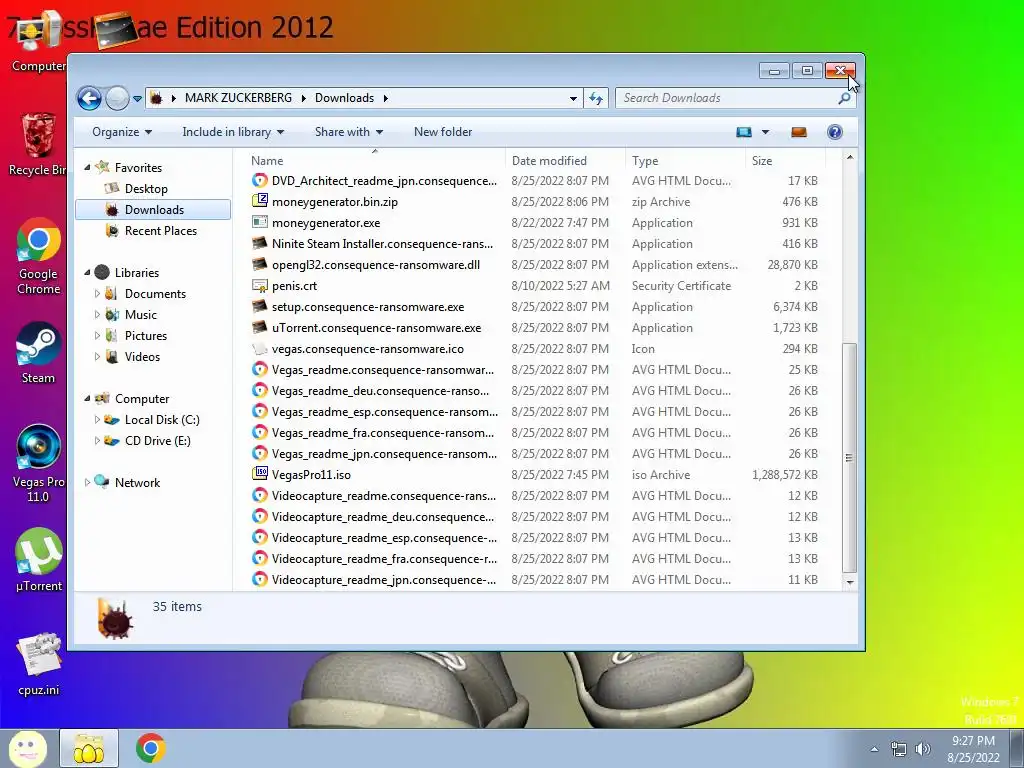1024x768 pixels.
Task: Click the Explorer back arrow button
Action: point(89,99)
